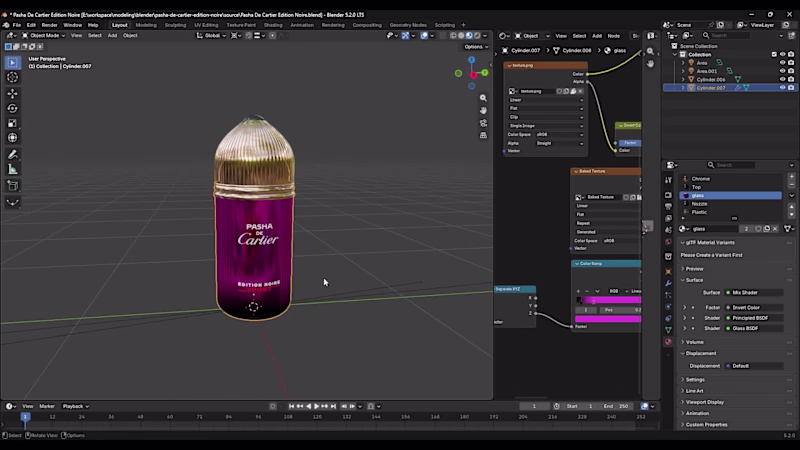Open the Playback dropdown in timeline
Image resolution: width=800 pixels, height=450 pixels.
[x=76, y=406]
